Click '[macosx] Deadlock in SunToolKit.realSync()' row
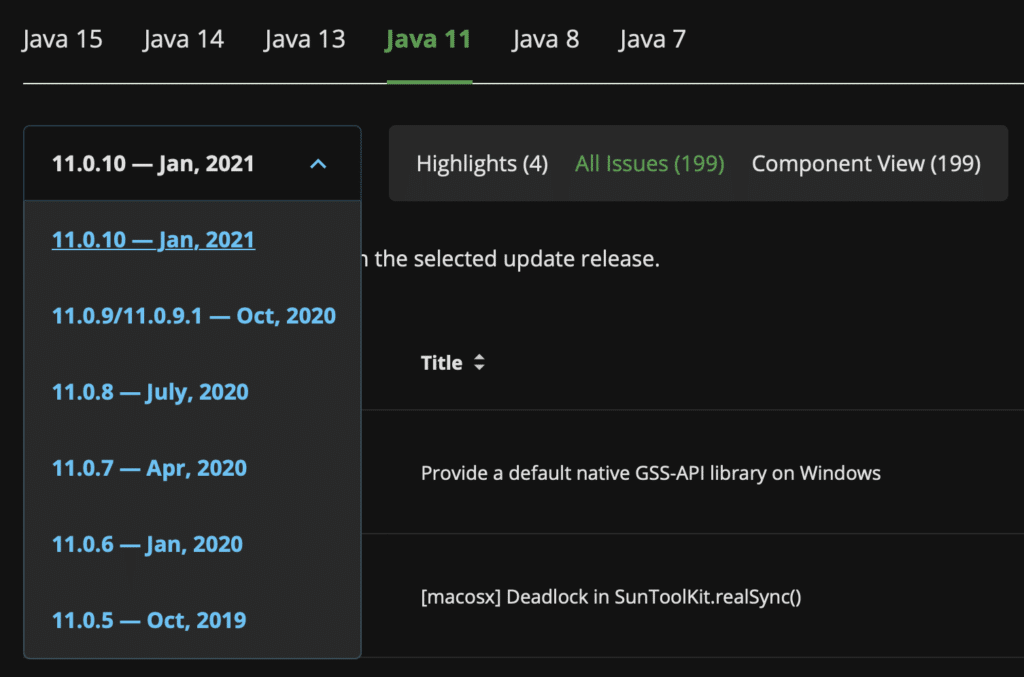This screenshot has width=1024, height=677. 692,596
